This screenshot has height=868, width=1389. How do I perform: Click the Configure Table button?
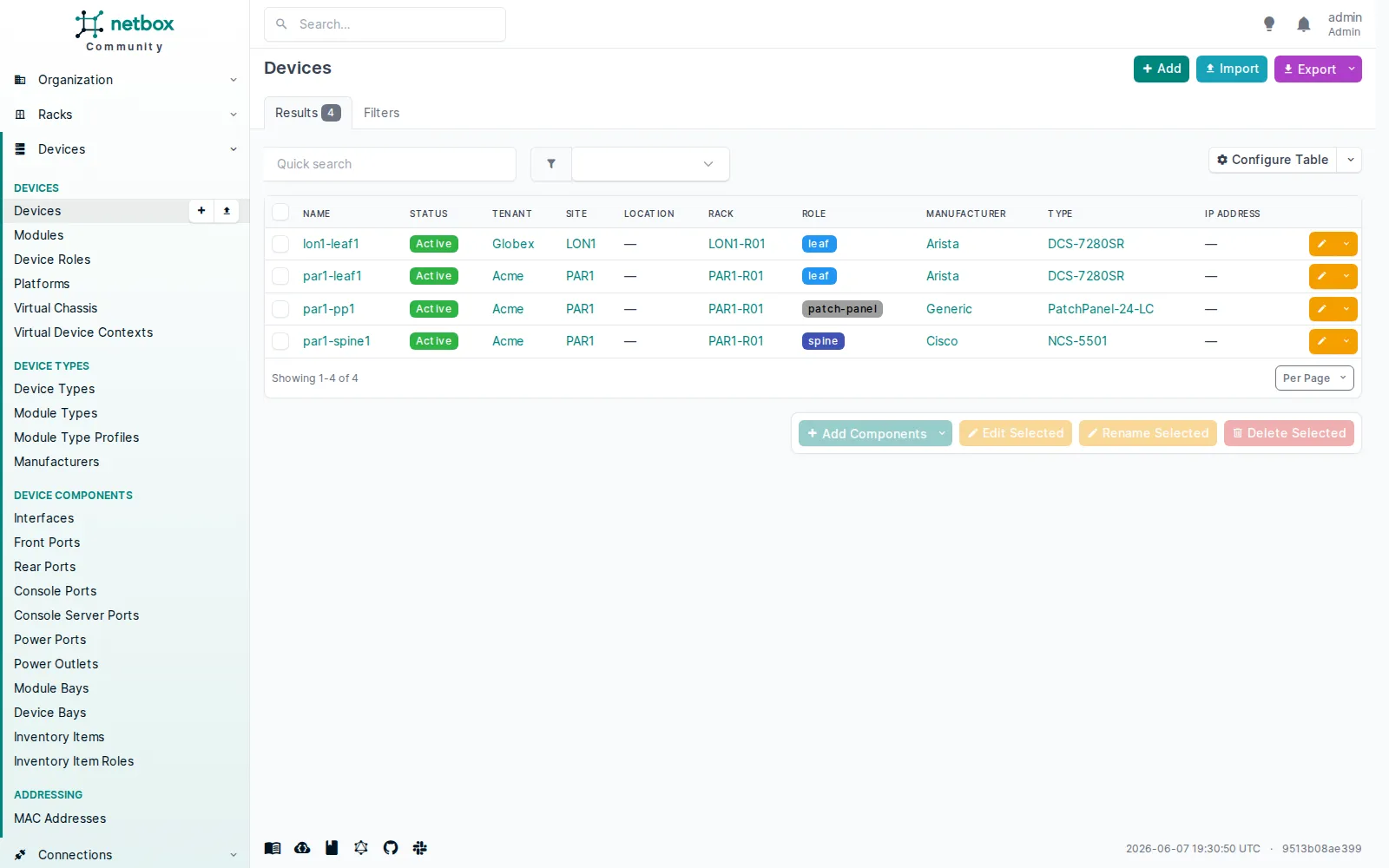click(x=1273, y=160)
